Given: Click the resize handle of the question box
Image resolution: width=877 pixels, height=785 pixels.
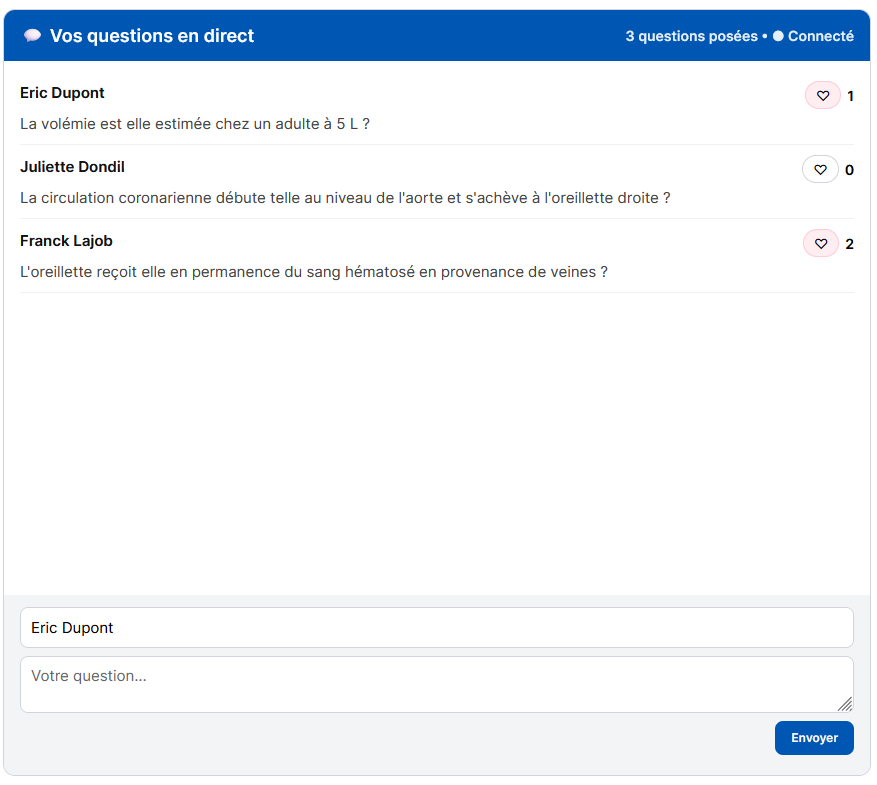Looking at the screenshot, I should tap(844, 704).
